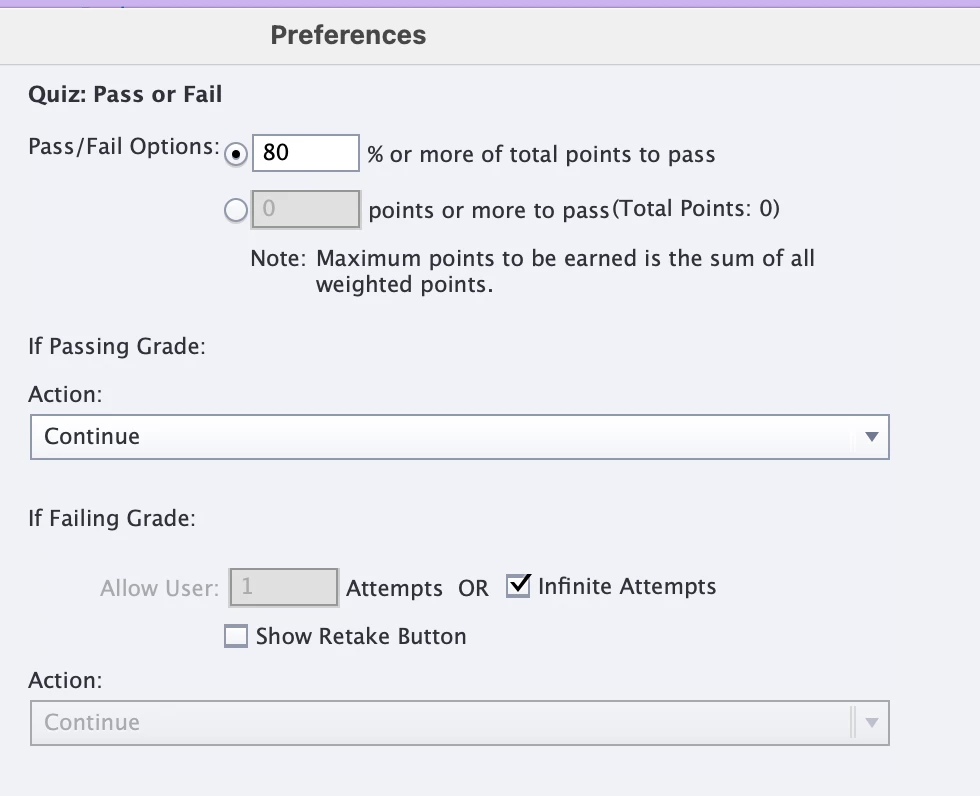Screen dimensions: 980x796
Task: Enable the Show Retake Button checkbox
Action: click(x=236, y=637)
